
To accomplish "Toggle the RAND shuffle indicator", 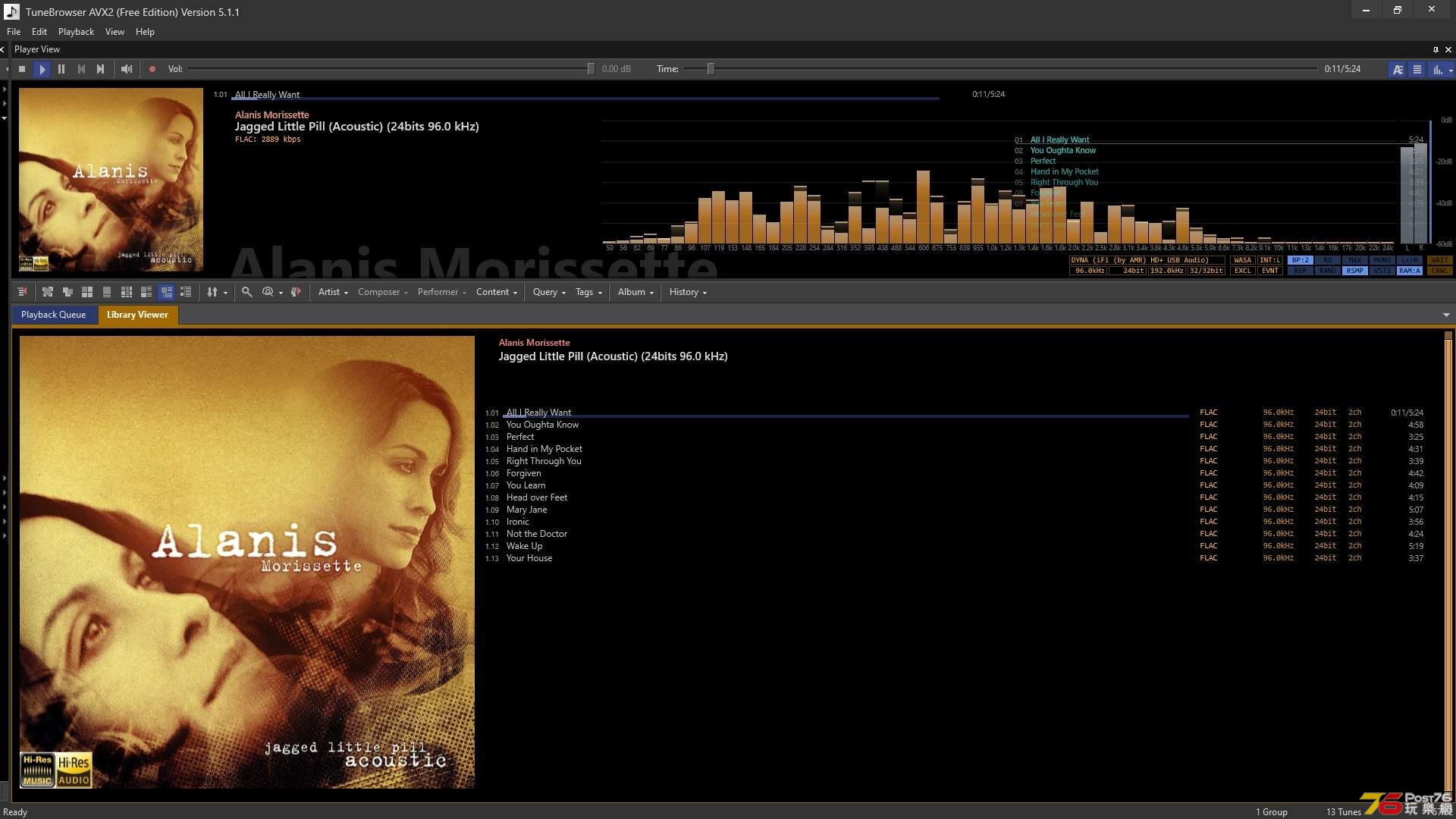I will point(1327,271).
